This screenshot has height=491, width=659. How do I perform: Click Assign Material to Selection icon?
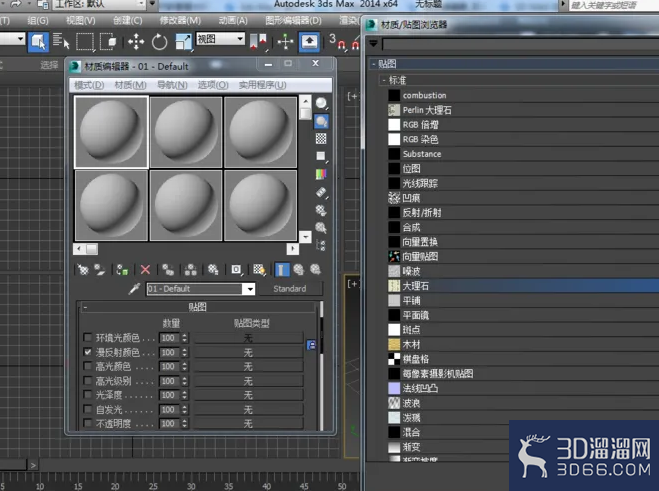[x=122, y=269]
